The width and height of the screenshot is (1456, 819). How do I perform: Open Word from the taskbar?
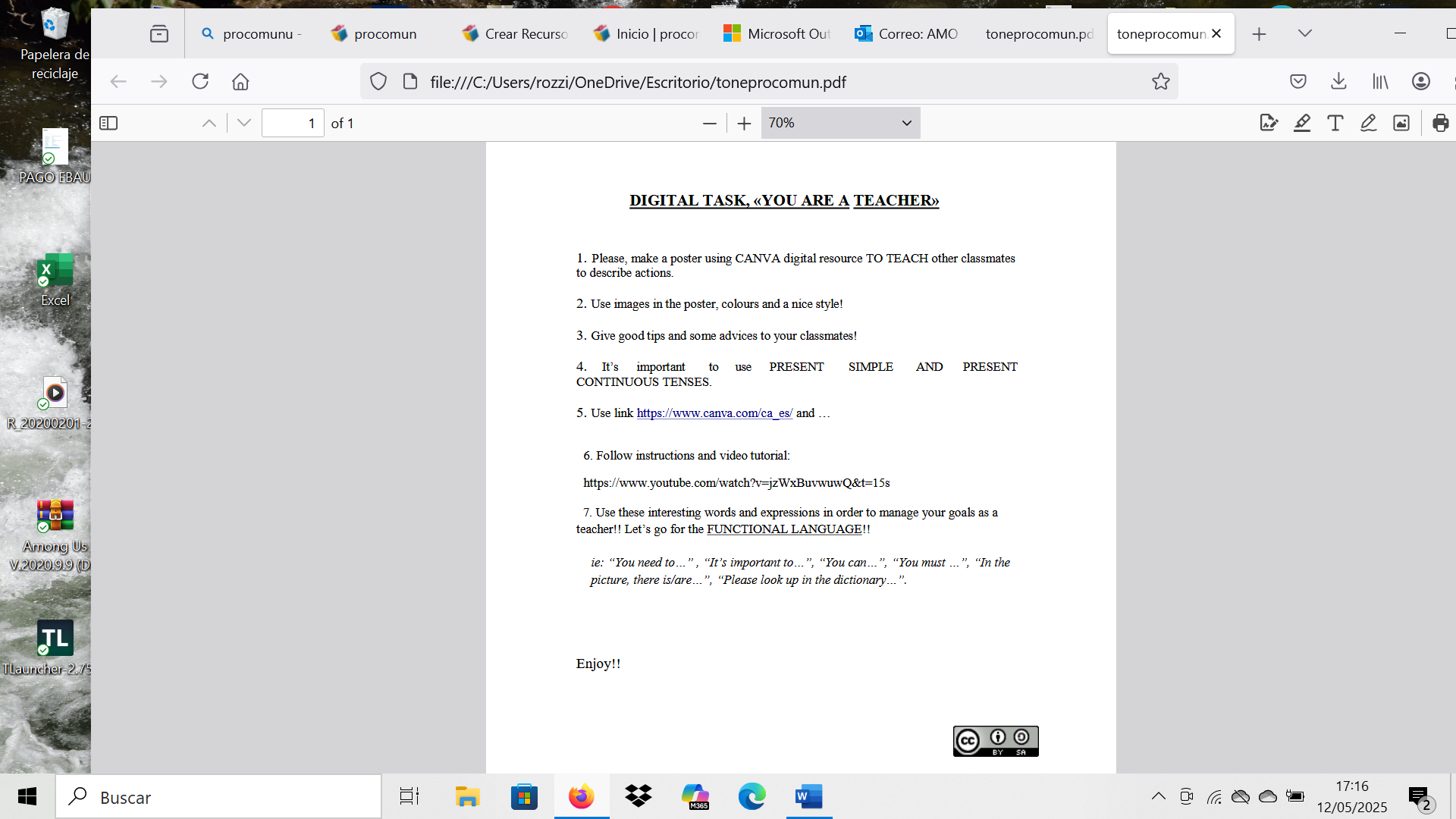(808, 796)
